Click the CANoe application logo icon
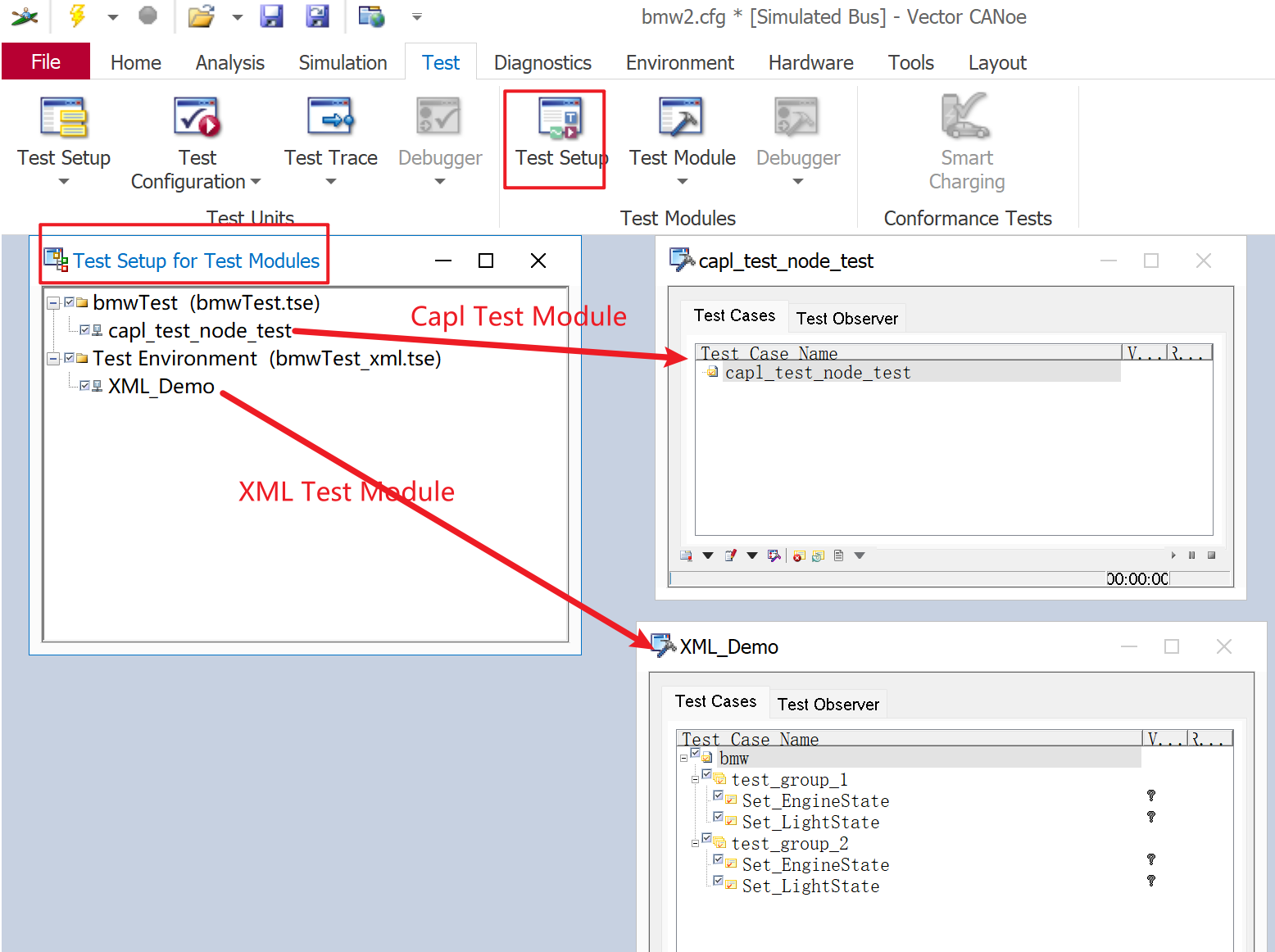This screenshot has width=1275, height=952. tap(25, 16)
